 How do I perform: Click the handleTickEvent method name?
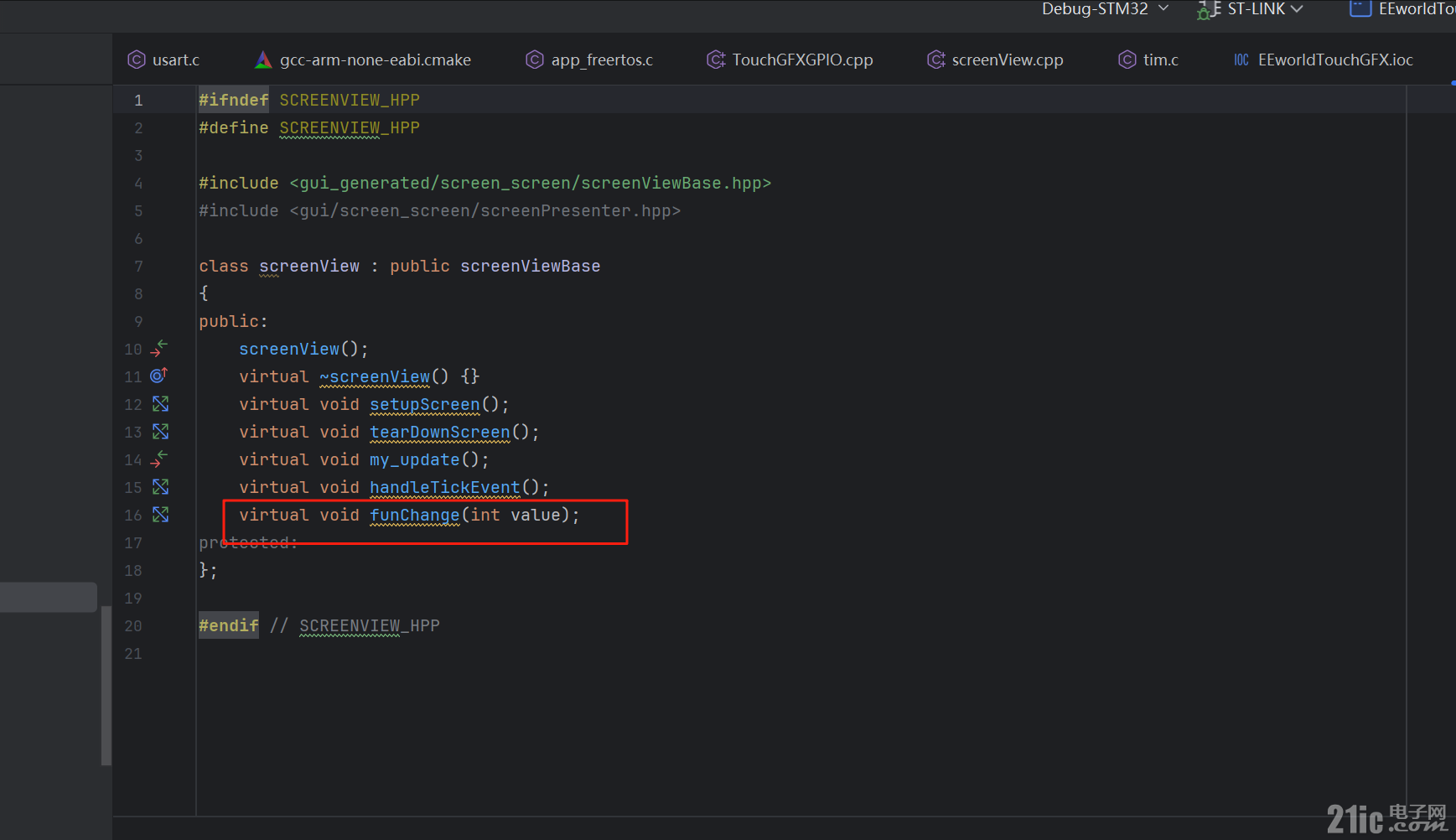click(x=445, y=487)
